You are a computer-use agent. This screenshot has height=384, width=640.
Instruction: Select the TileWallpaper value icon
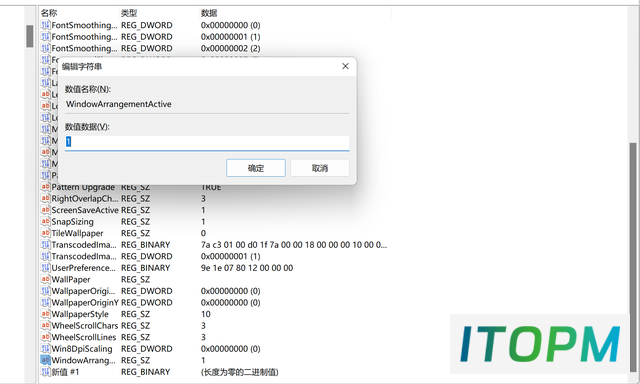[x=45, y=233]
